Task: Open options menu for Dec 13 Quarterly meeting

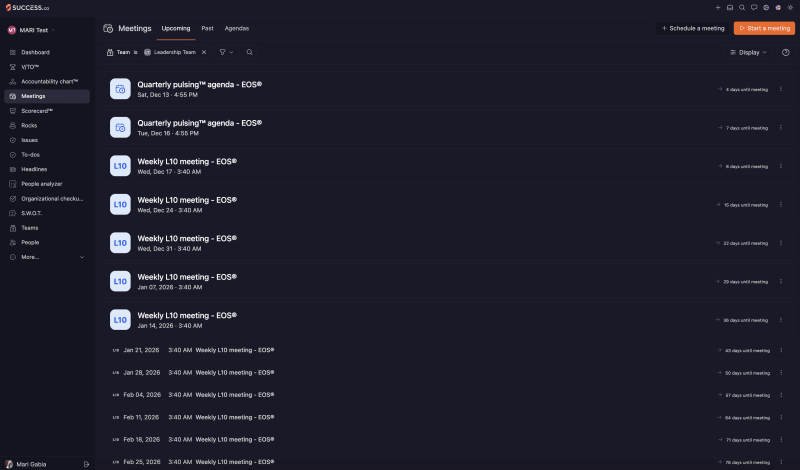Action: (x=781, y=89)
